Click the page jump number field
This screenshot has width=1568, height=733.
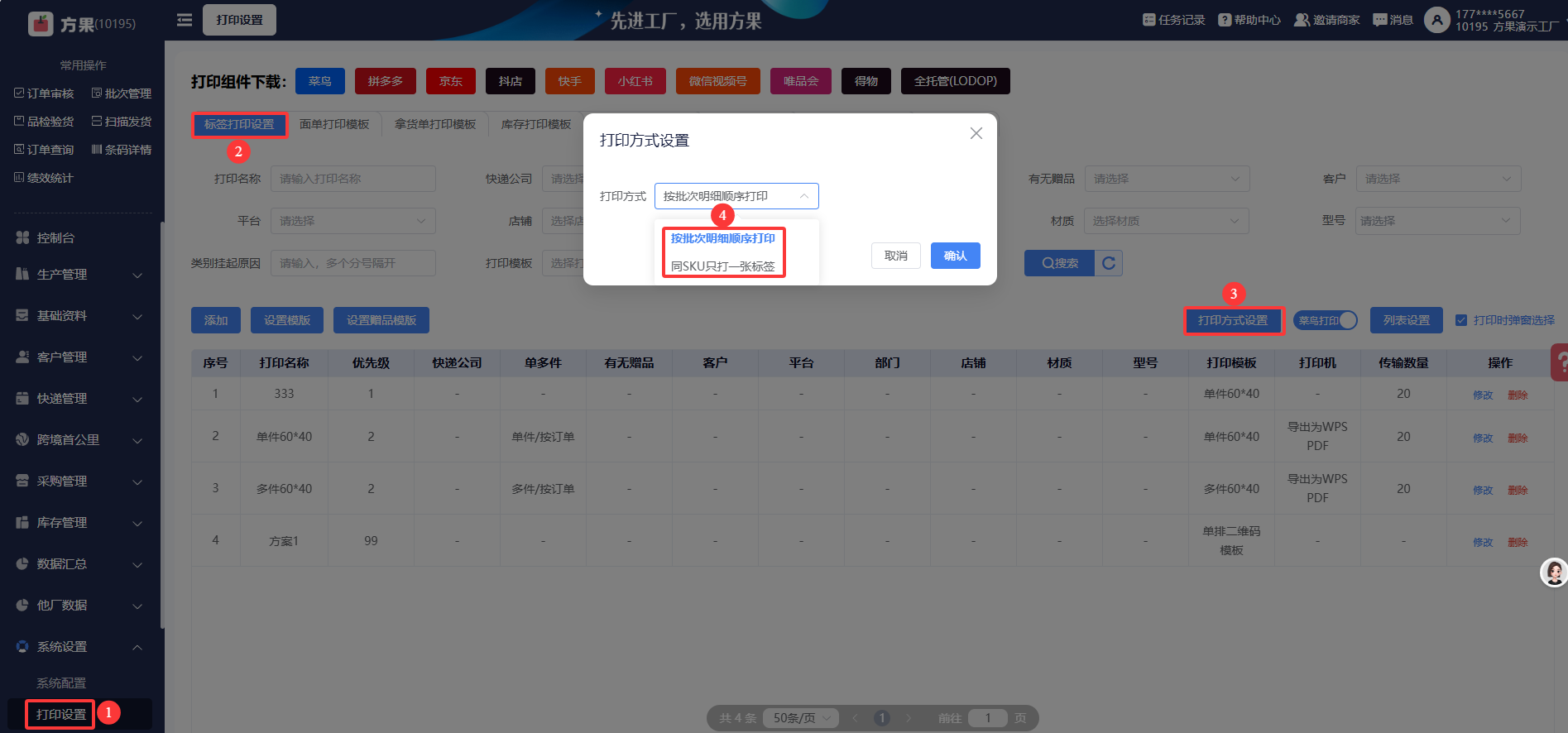[988, 718]
